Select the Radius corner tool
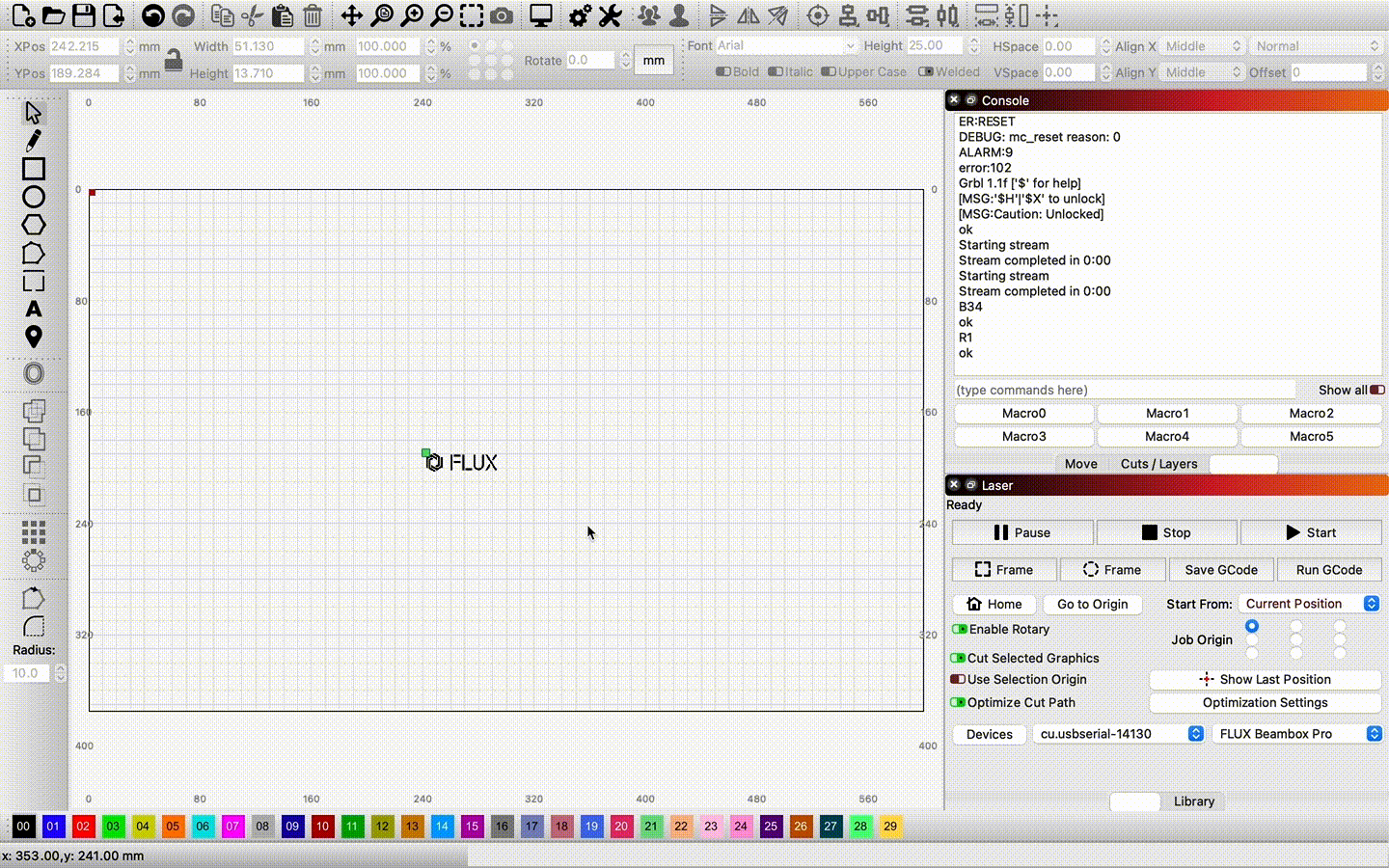This screenshot has height=868, width=1389. [33, 626]
